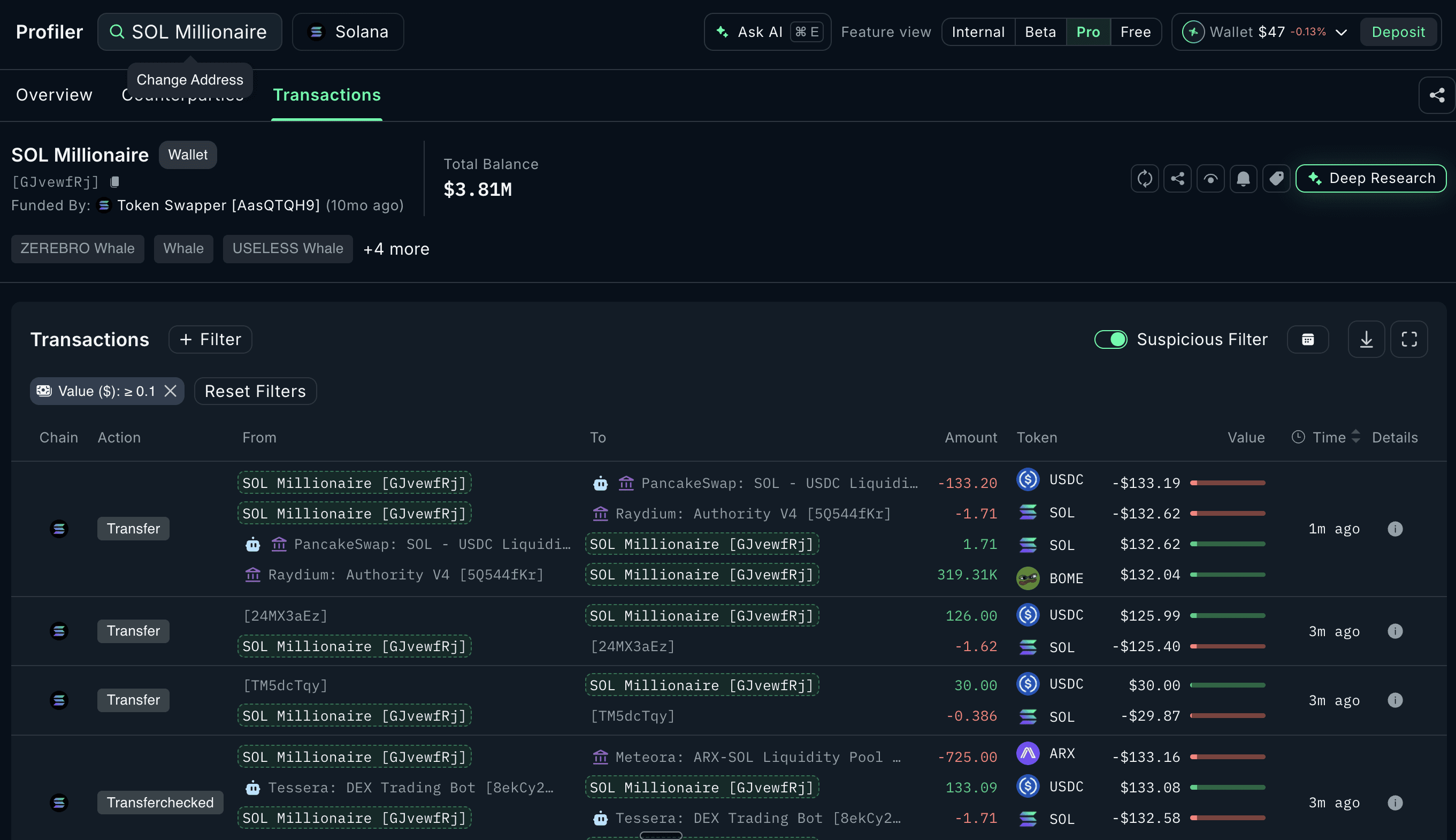1456x840 pixels.
Task: Expand the transactions table to fullscreen
Action: coord(1409,339)
